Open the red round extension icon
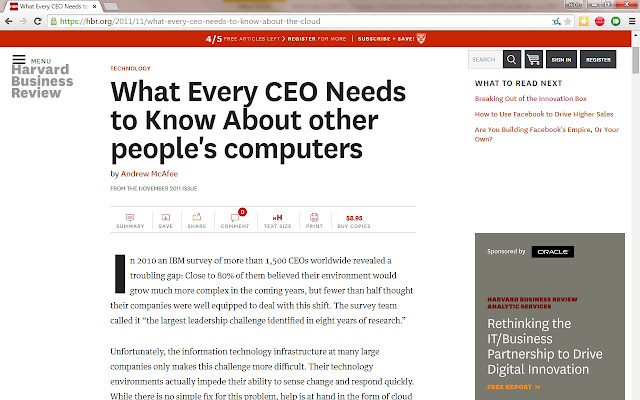The height and width of the screenshot is (400, 640). [x=600, y=21]
